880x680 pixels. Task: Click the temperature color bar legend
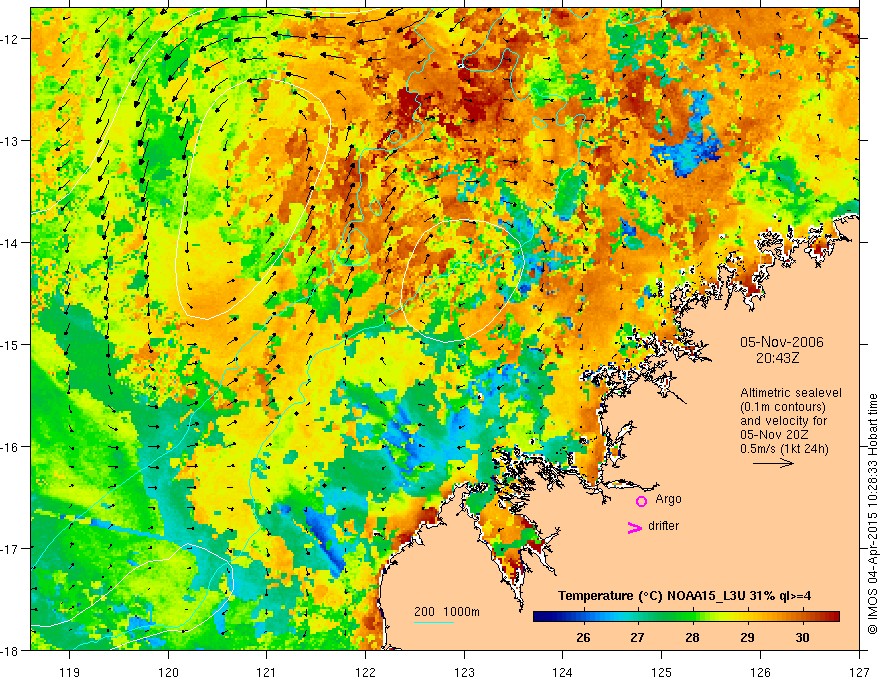point(686,617)
